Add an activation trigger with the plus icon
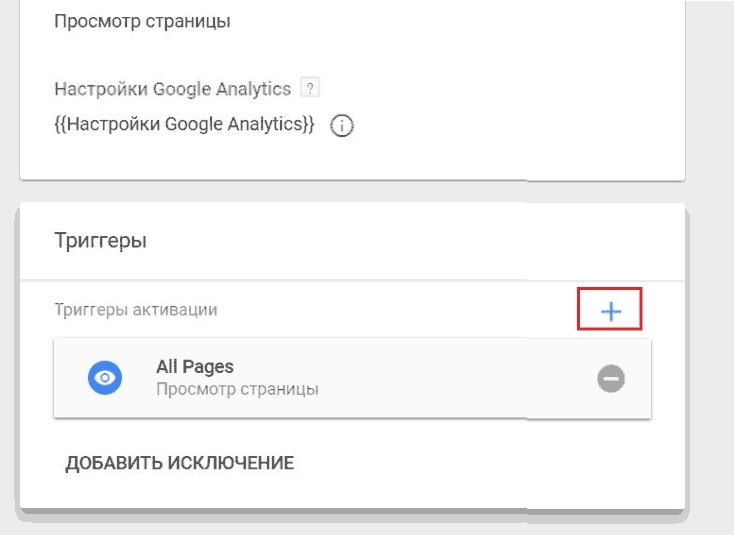 [610, 311]
